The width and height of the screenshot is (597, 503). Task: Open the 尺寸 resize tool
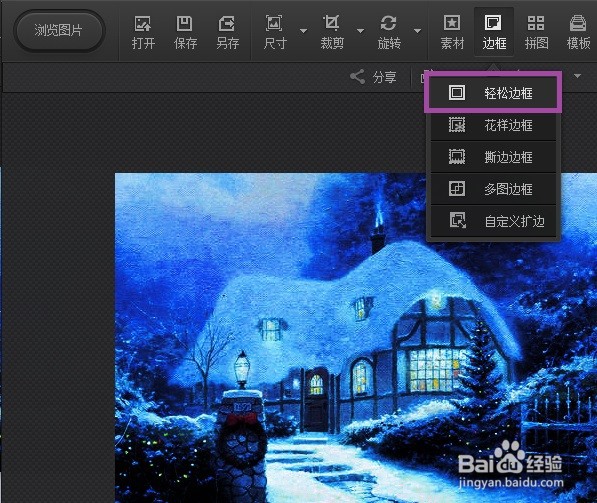pos(275,33)
